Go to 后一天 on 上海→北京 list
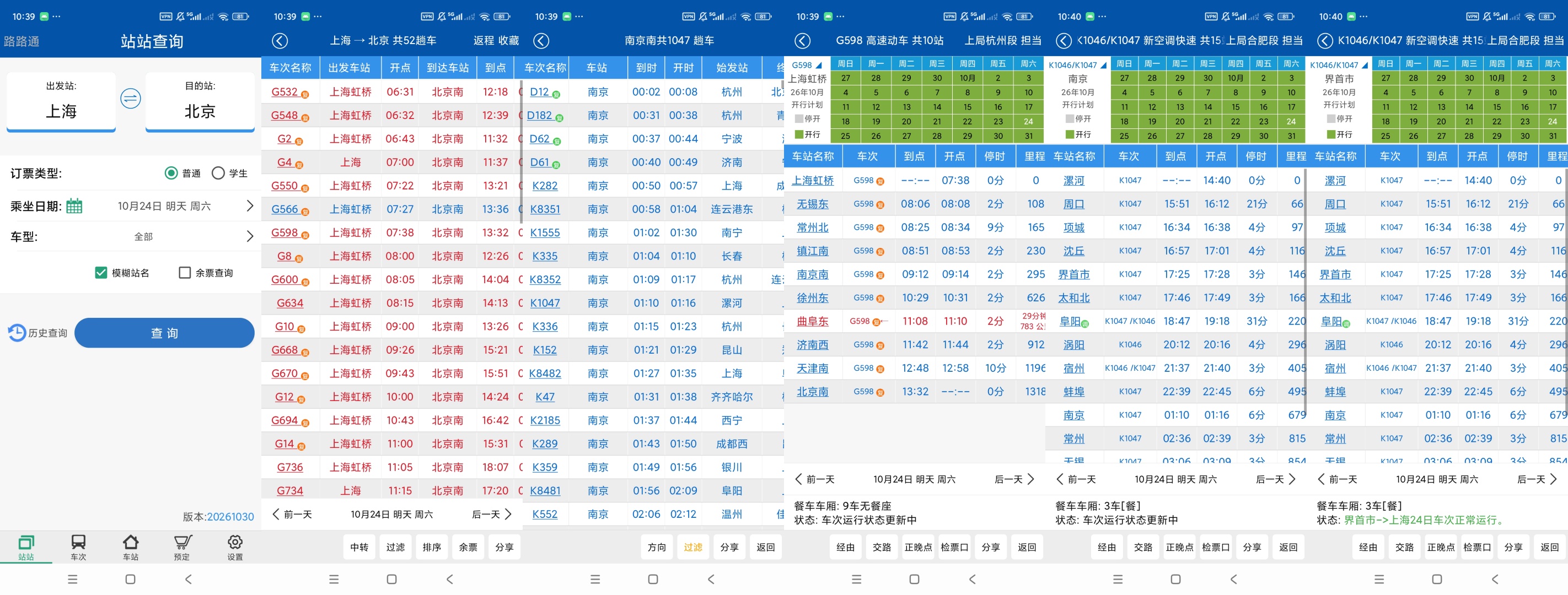This screenshot has width=1568, height=595. 492,514
